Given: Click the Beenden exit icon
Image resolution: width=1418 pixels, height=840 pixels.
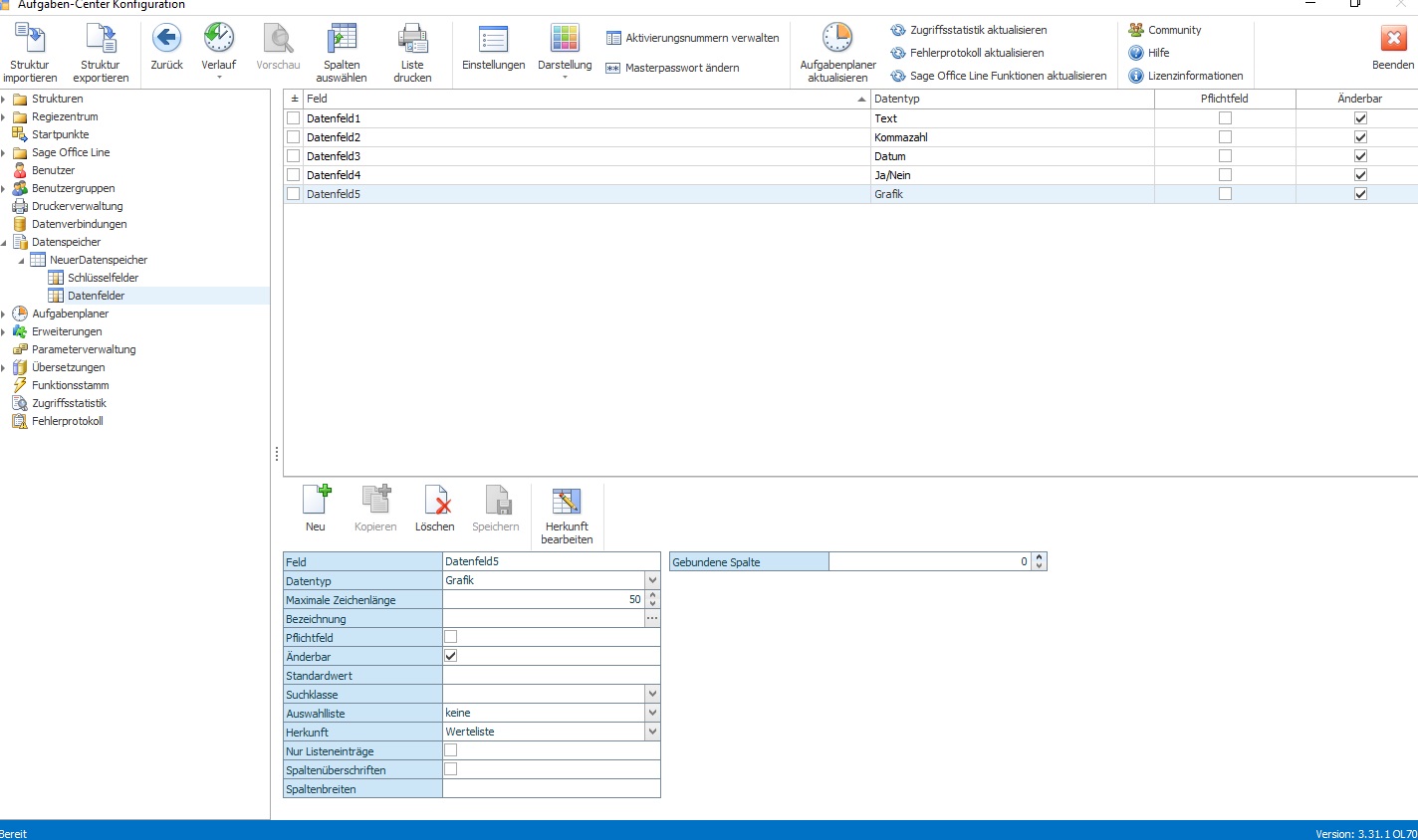Looking at the screenshot, I should [x=1393, y=38].
